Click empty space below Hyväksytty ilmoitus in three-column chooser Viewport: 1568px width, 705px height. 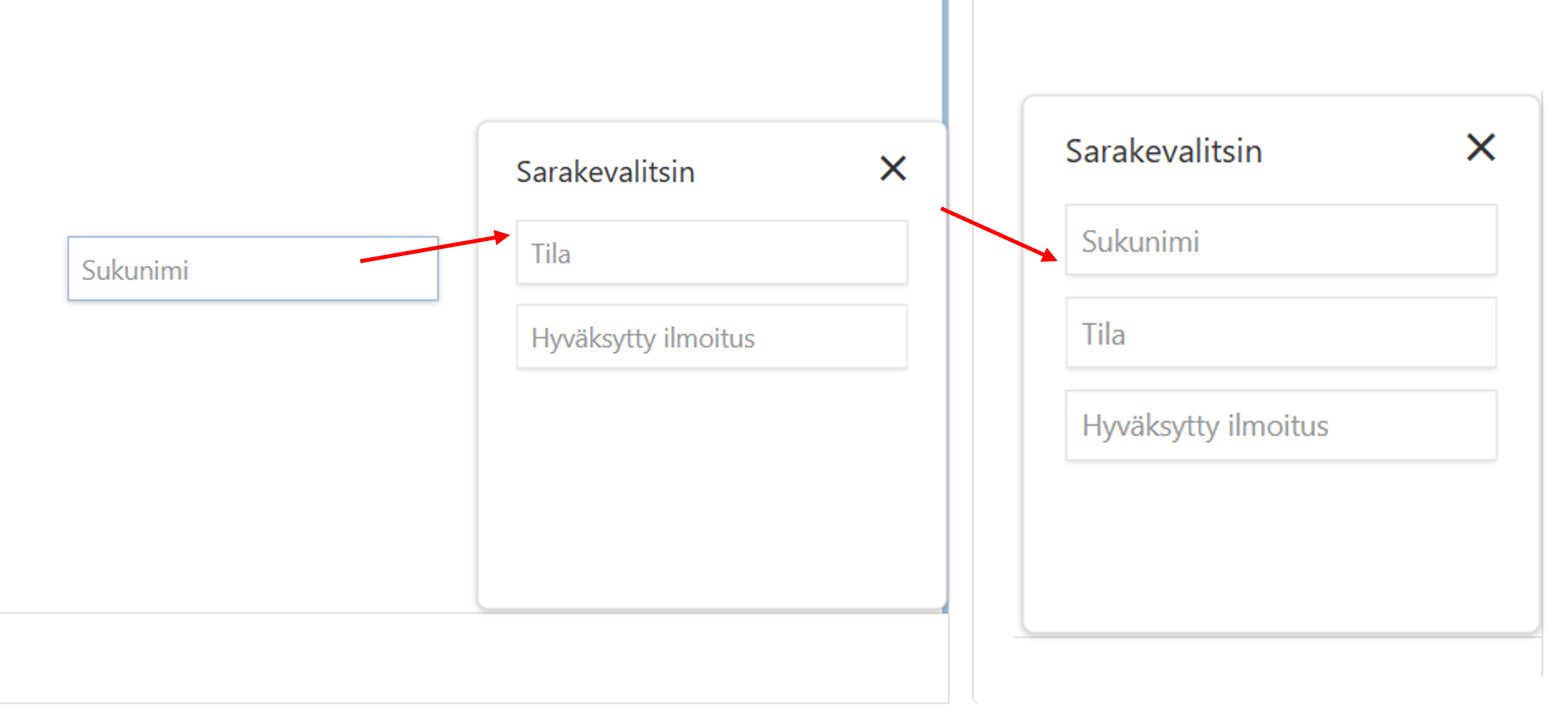(1281, 548)
